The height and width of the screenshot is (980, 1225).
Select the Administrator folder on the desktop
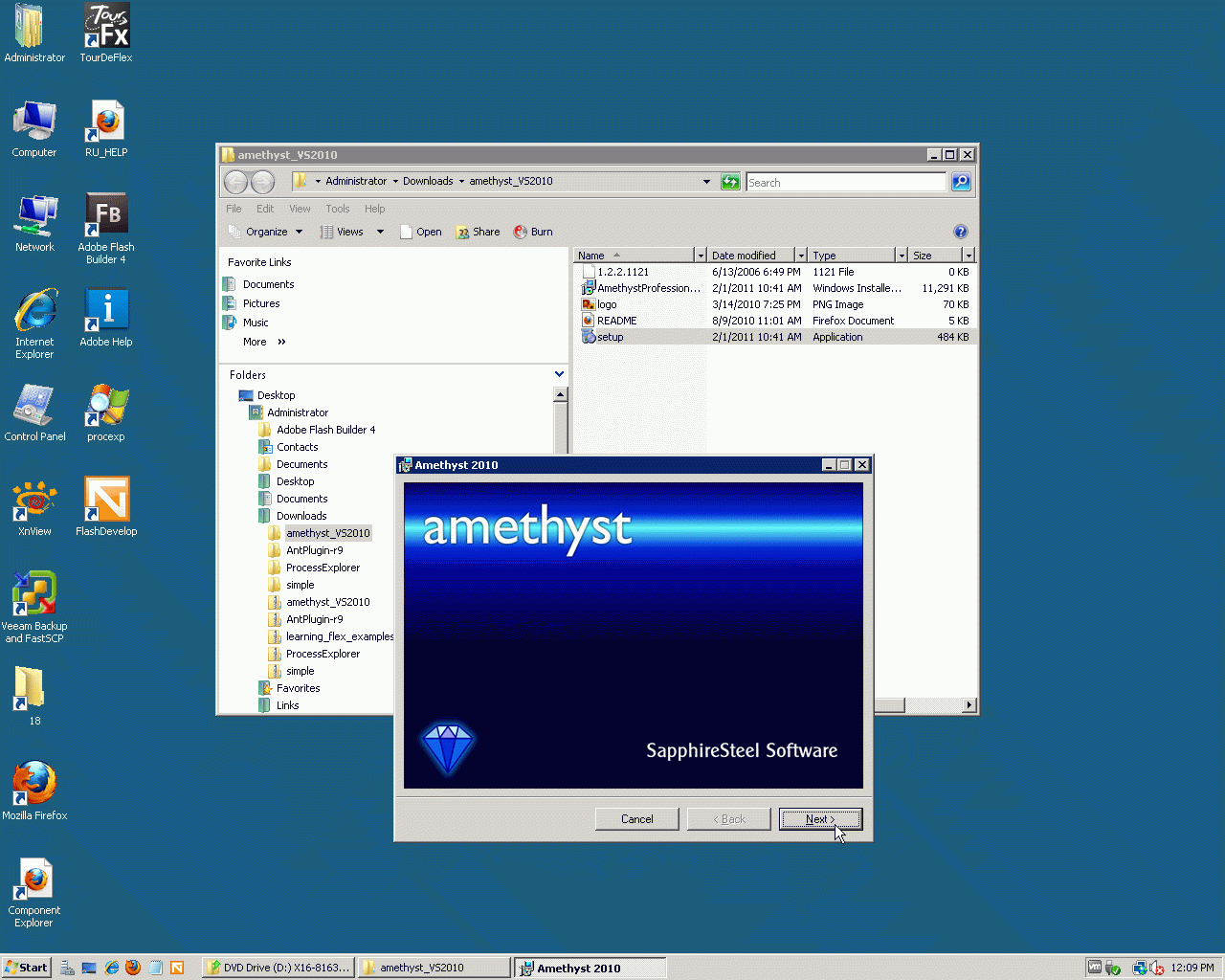(34, 33)
